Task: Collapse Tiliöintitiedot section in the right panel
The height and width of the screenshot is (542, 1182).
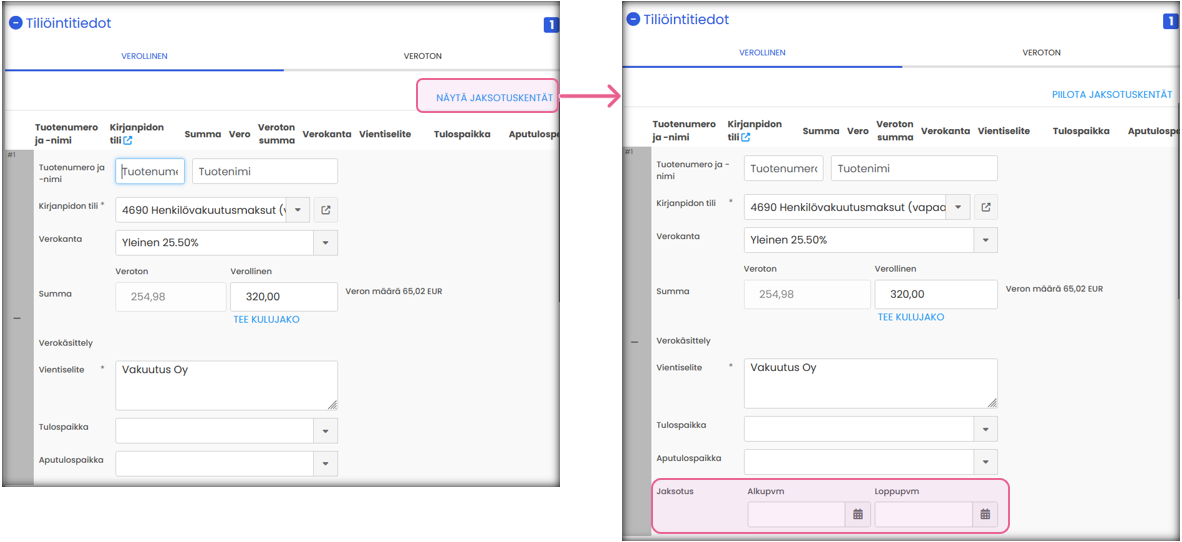Action: click(632, 19)
